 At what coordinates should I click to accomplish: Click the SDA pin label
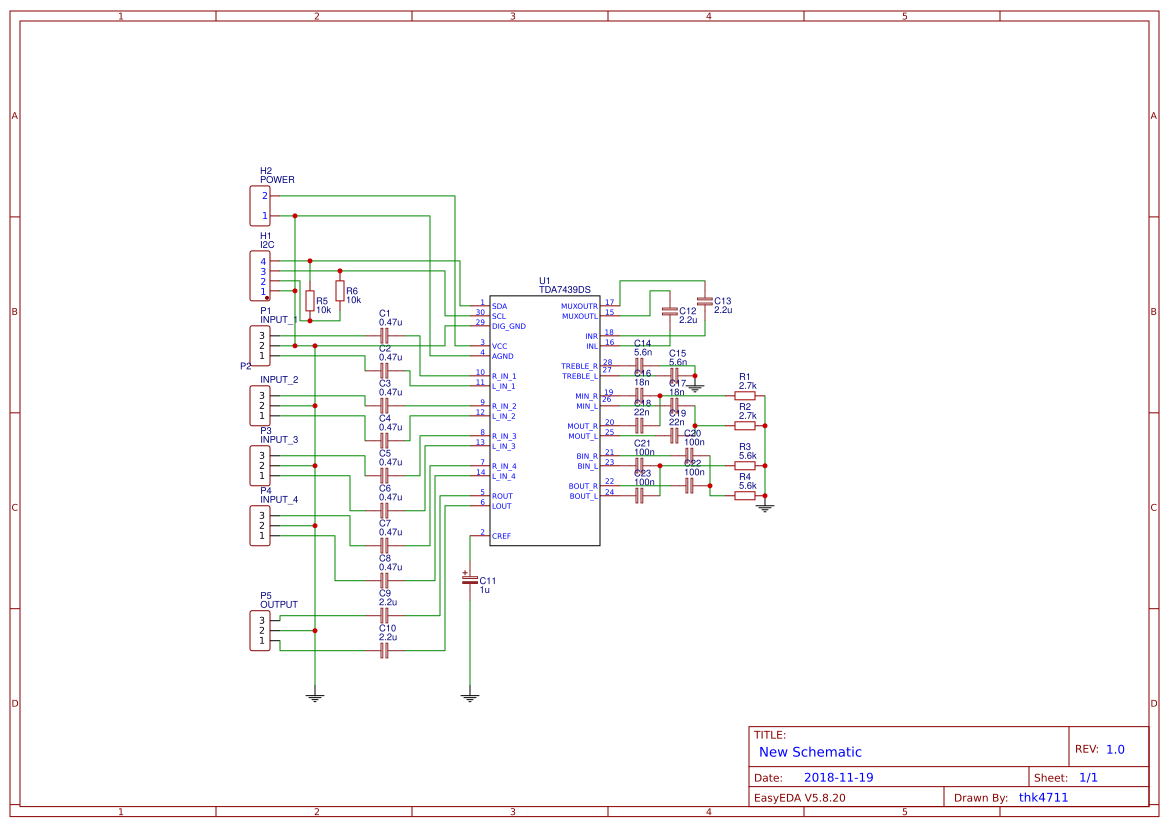point(500,306)
